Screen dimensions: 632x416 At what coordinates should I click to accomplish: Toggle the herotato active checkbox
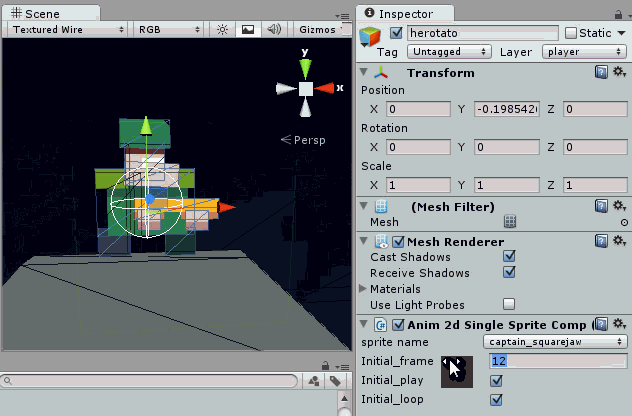pos(396,33)
